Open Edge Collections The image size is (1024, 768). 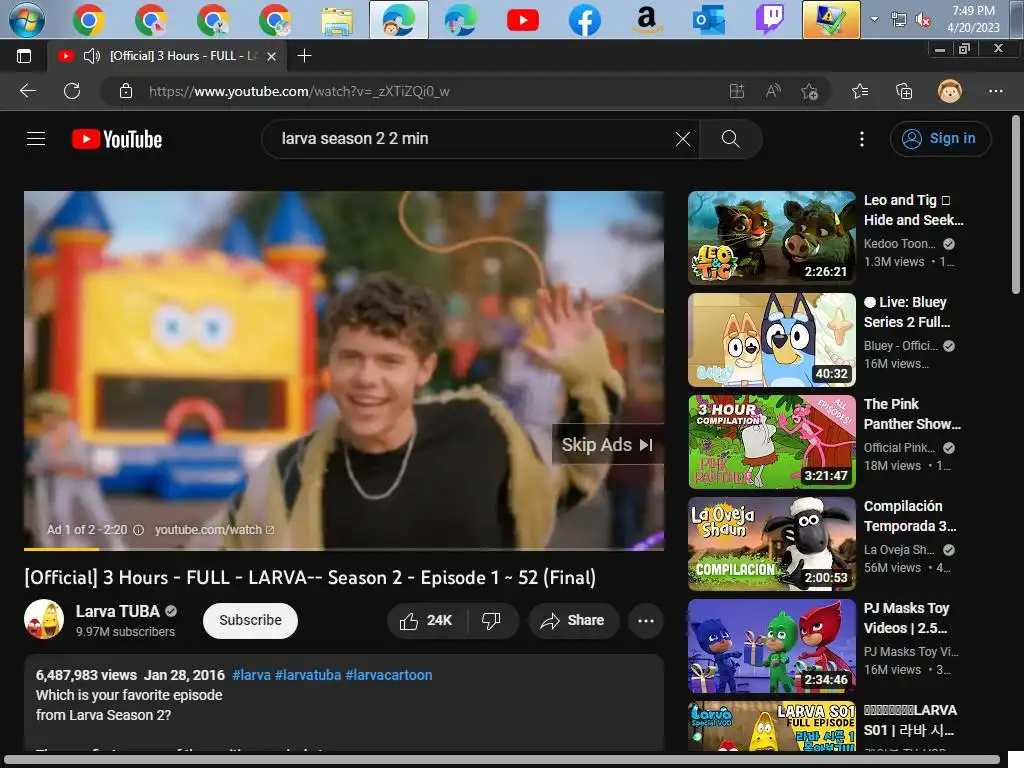[x=904, y=91]
